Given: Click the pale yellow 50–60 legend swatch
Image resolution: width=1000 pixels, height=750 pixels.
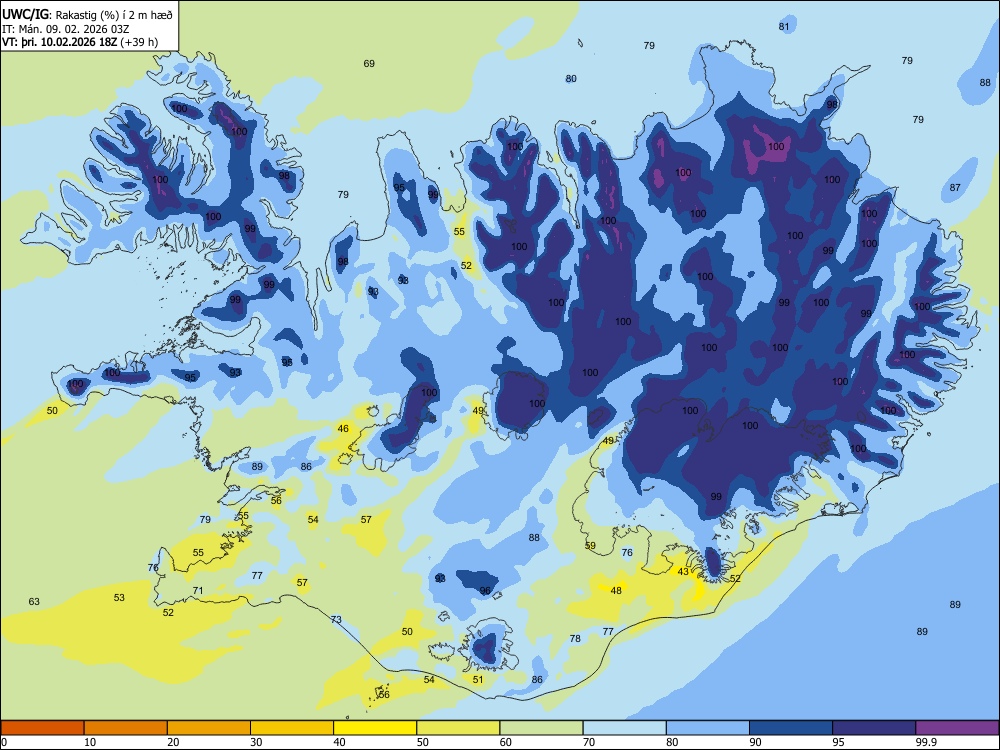Looking at the screenshot, I should 458,728.
